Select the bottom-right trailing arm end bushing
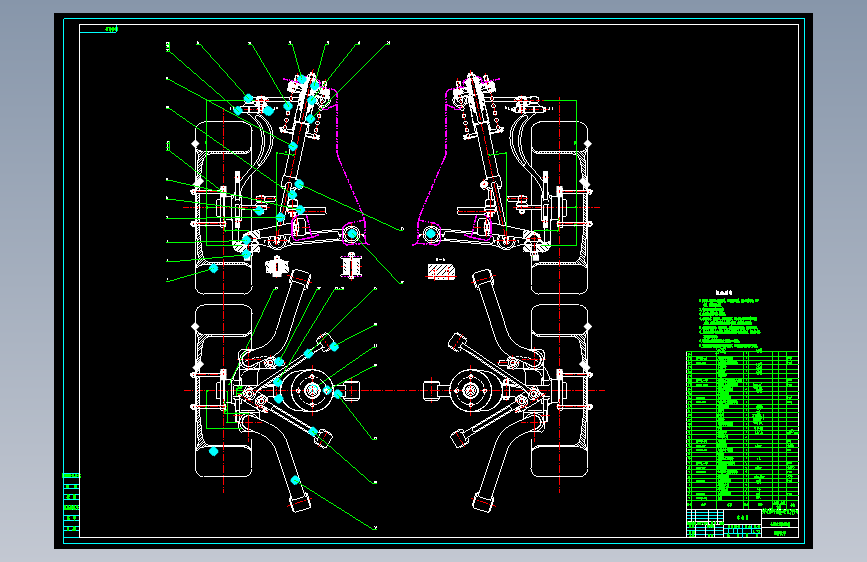Image resolution: width=867 pixels, height=562 pixels. pos(483,503)
